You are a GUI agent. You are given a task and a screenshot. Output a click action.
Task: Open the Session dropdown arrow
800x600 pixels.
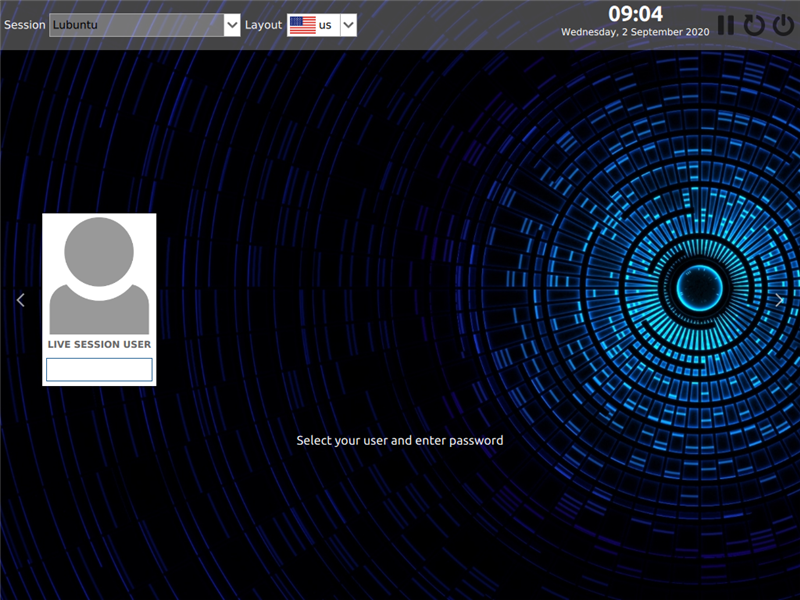click(x=232, y=25)
